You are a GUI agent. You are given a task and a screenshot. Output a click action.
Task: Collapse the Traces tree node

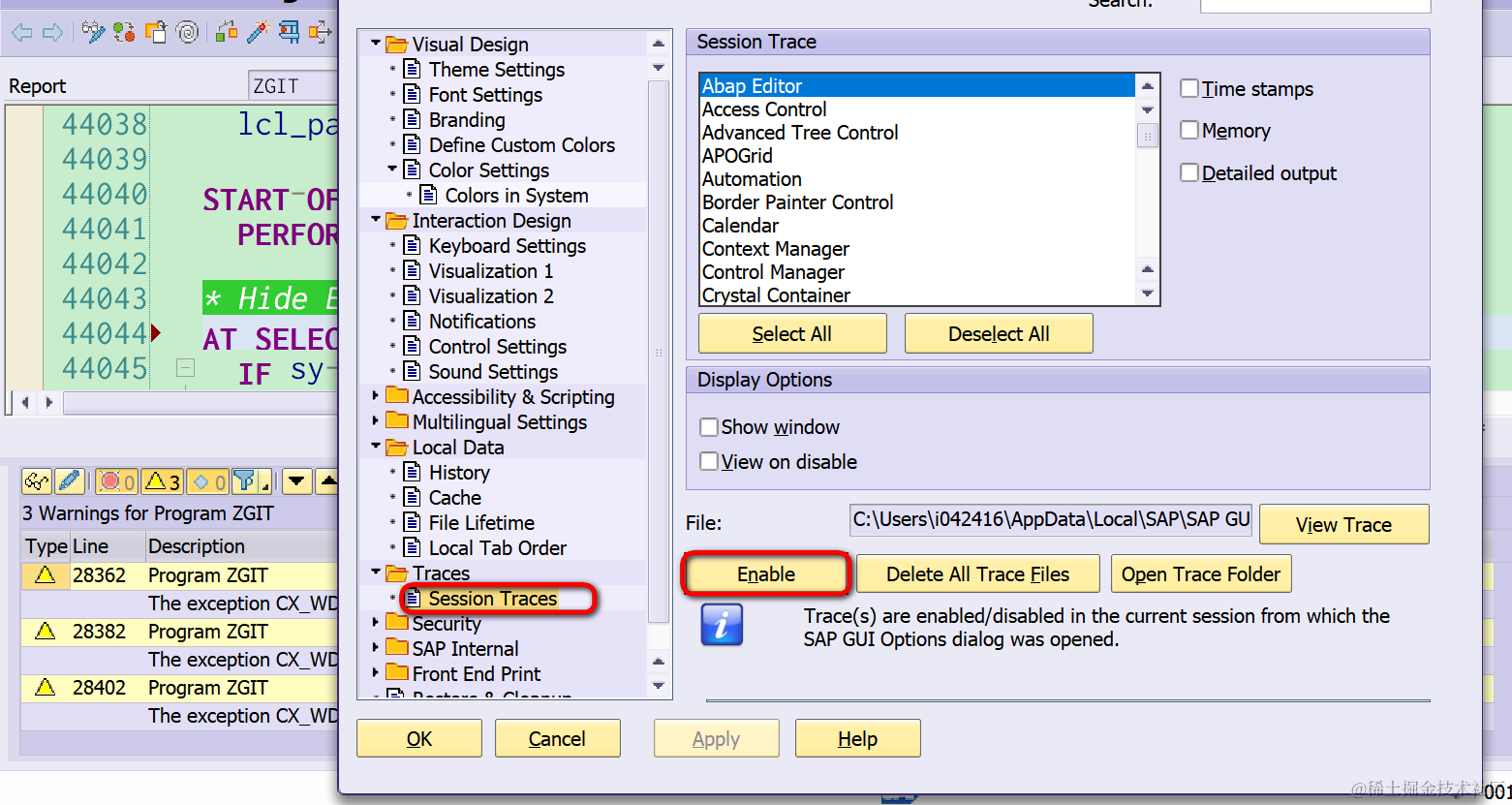[x=376, y=573]
